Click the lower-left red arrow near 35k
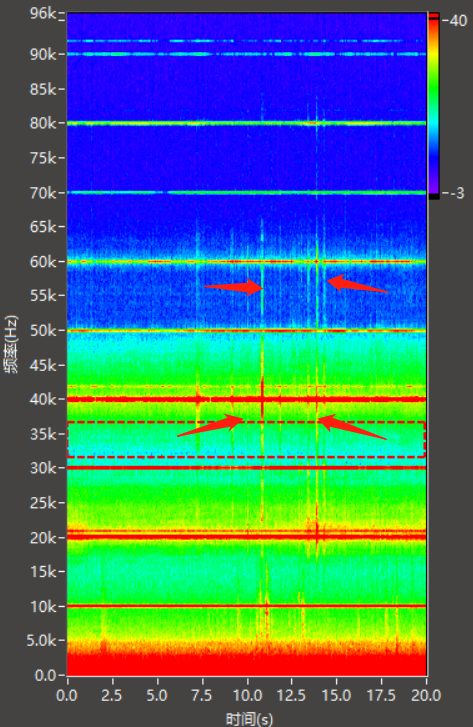 point(211,425)
